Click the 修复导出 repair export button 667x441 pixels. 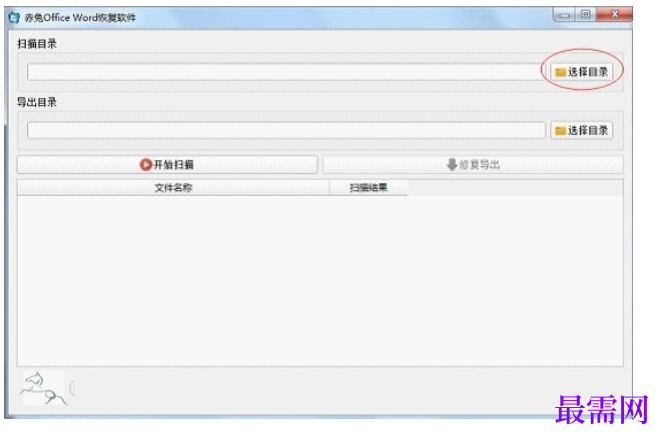point(473,165)
